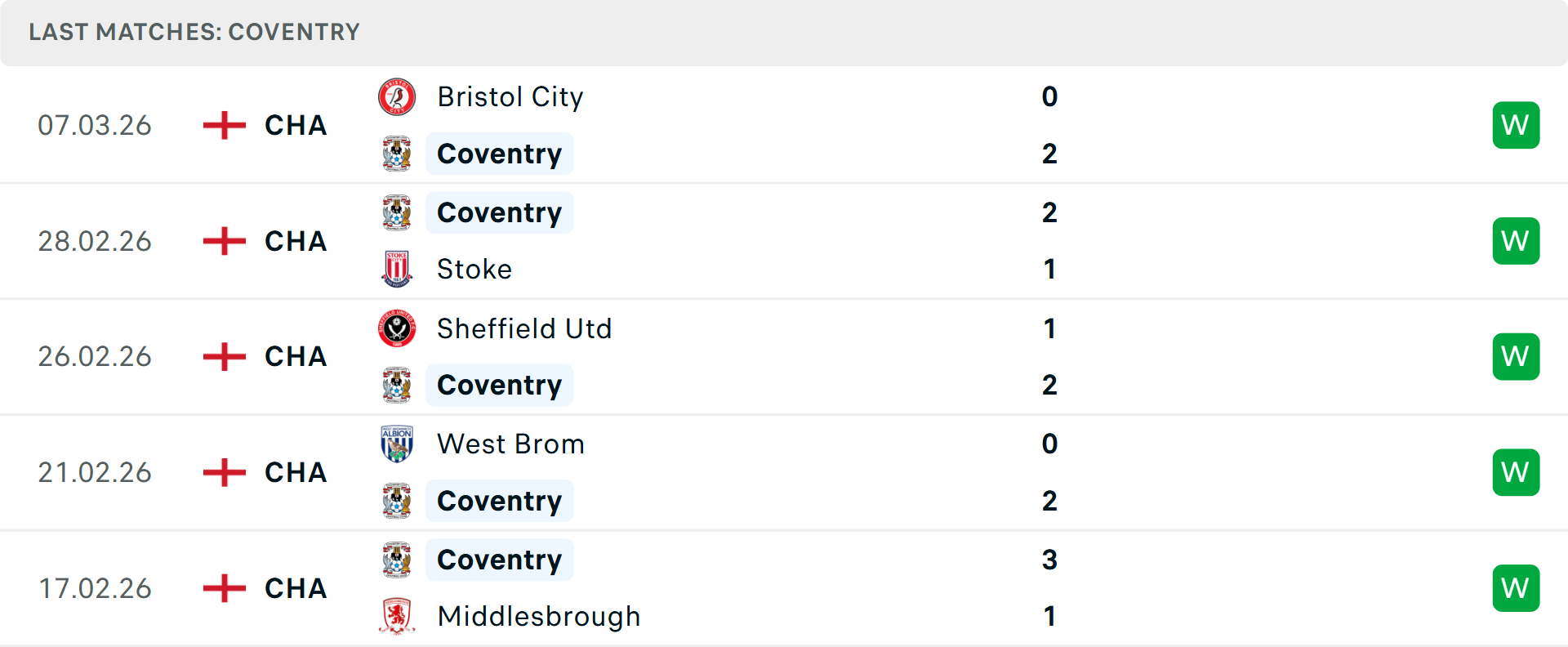The image size is (1568, 647).
Task: Click the Stoke team name
Action: pyautogui.click(x=474, y=269)
